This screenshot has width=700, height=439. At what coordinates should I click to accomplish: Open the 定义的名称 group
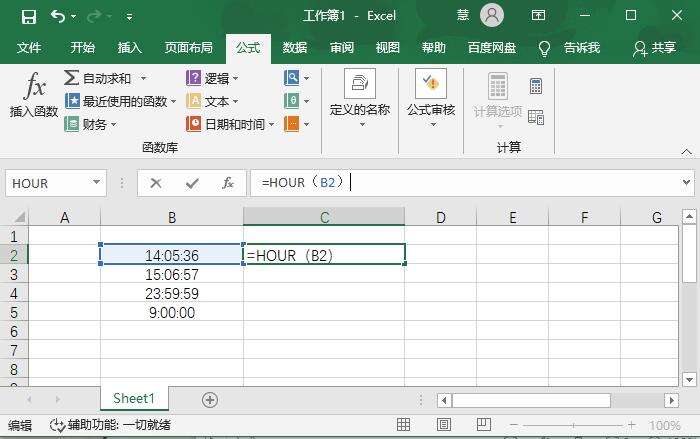pyautogui.click(x=360, y=98)
